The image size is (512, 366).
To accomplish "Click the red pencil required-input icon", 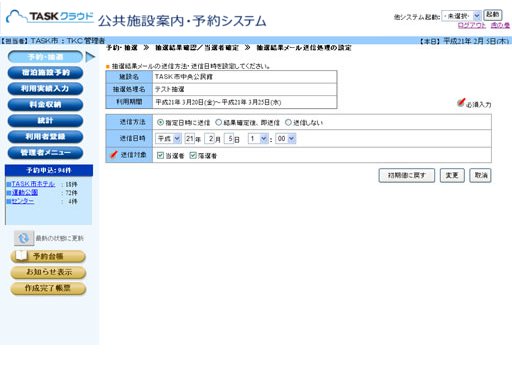I will coord(461,102).
